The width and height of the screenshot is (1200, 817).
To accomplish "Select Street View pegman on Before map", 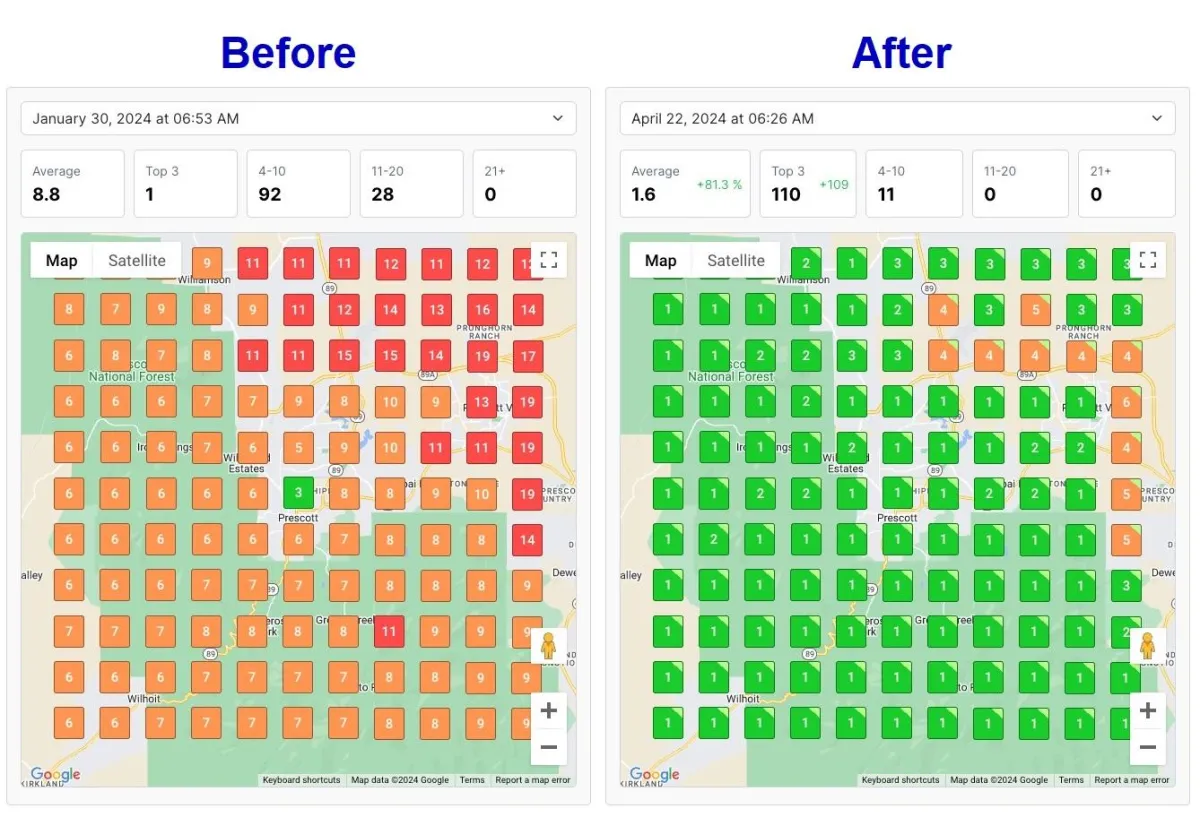I will (x=548, y=647).
